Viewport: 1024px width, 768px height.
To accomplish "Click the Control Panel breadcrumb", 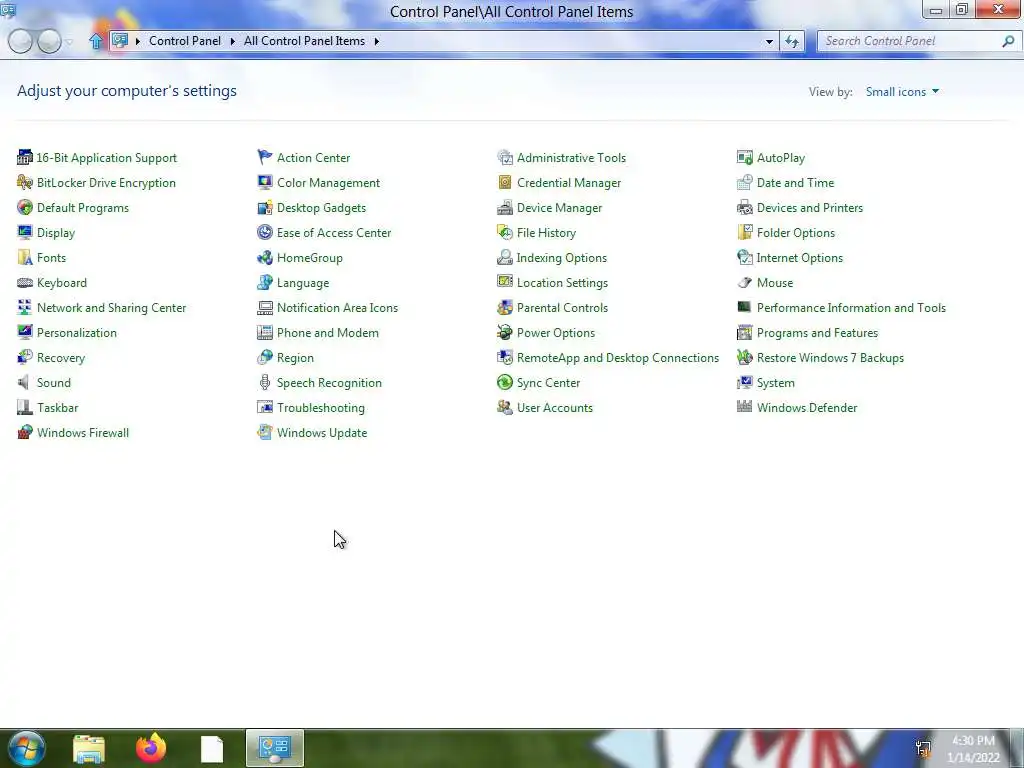I will coord(185,40).
